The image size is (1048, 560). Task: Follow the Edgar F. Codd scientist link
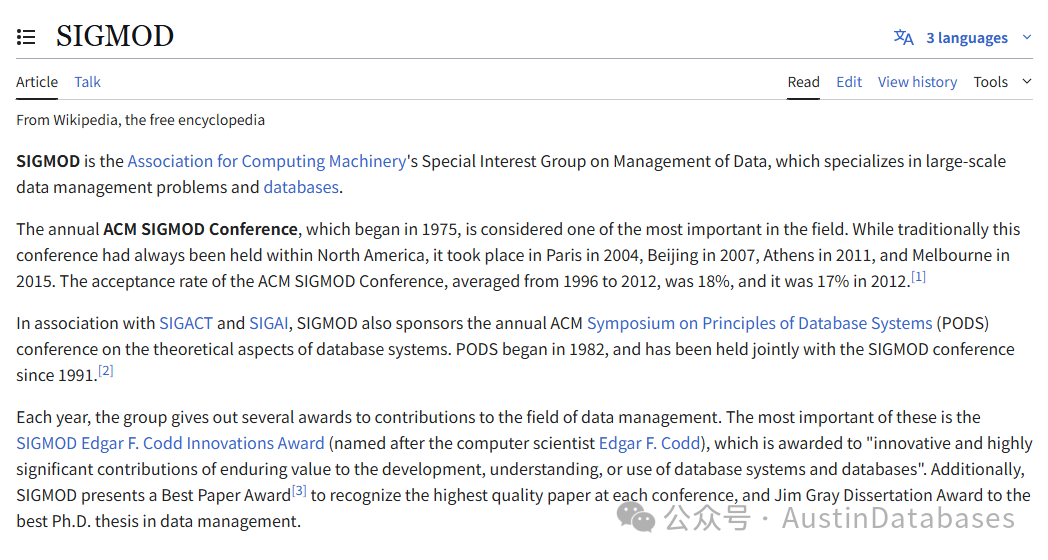[x=649, y=444]
